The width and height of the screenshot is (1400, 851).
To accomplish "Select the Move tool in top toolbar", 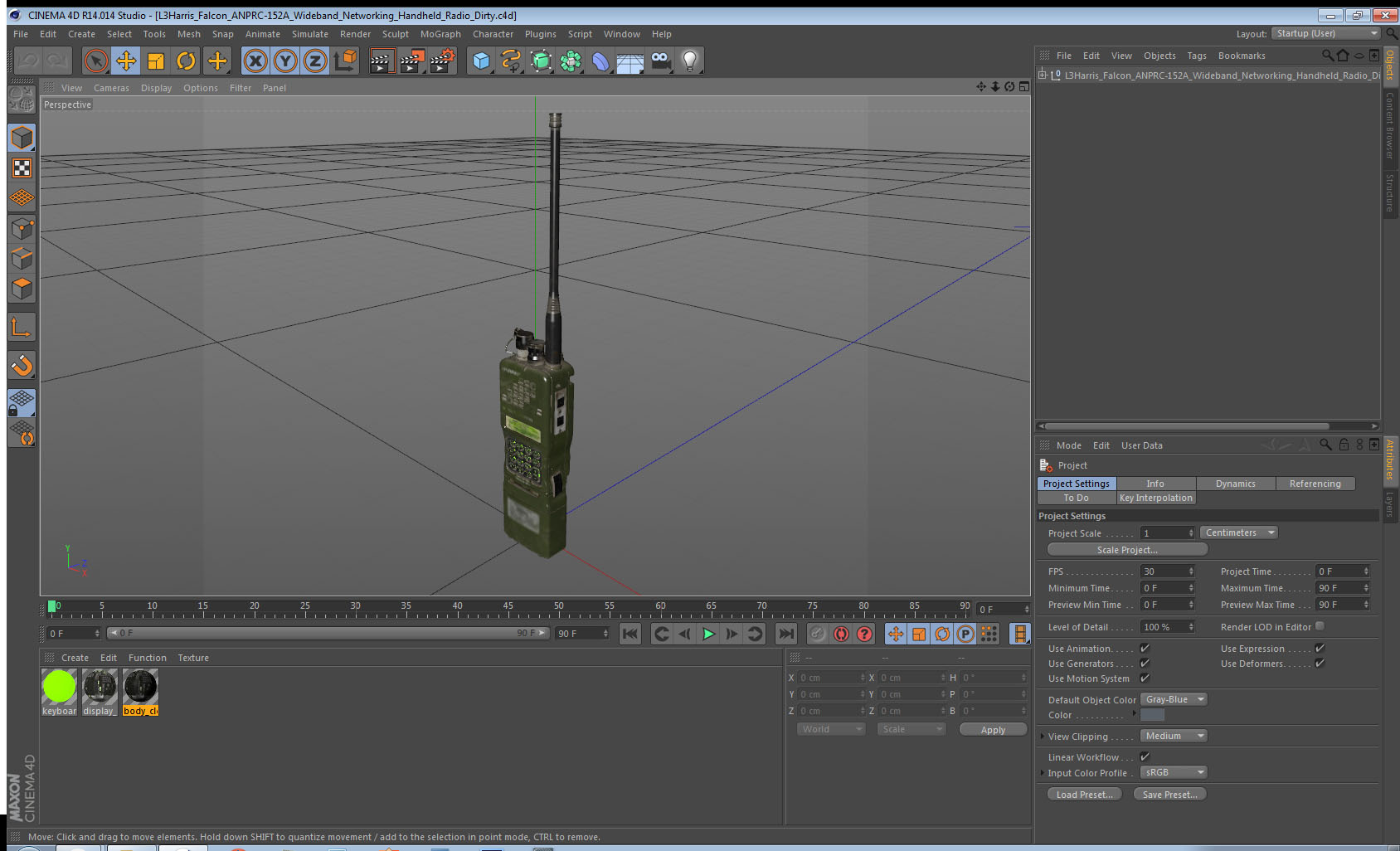I will (x=126, y=61).
